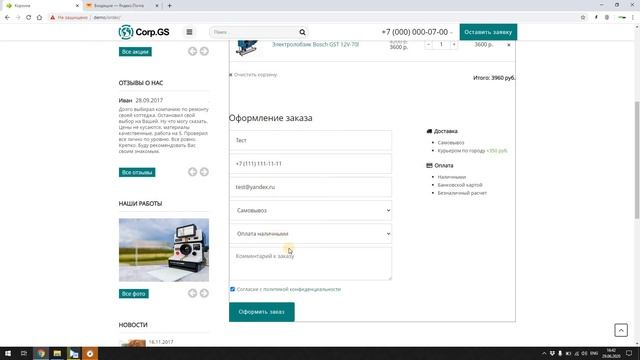This screenshot has height=360, width=640.
Task: Click the Доставка truck icon
Action: (429, 131)
